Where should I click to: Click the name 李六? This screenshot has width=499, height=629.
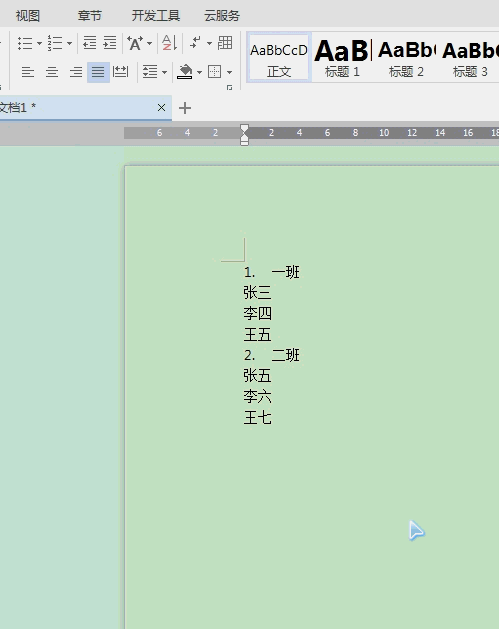tap(258, 397)
